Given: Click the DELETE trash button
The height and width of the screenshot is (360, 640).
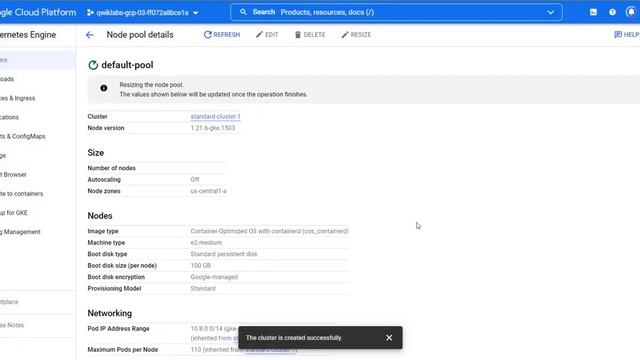Looking at the screenshot, I should 310,35.
